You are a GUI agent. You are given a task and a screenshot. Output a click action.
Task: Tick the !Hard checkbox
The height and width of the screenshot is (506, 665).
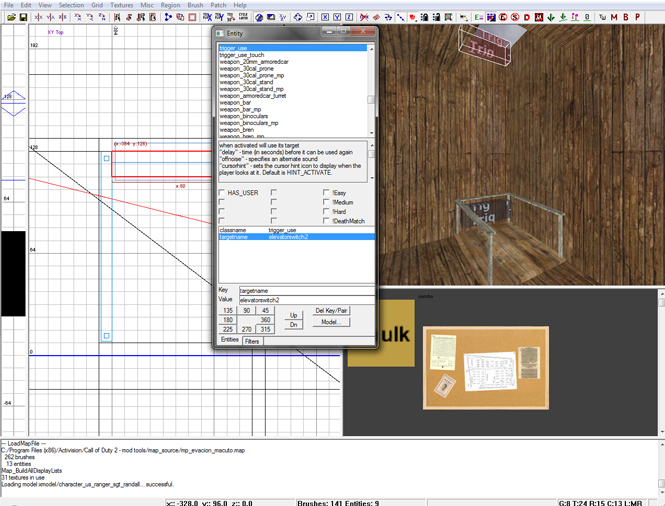pos(326,211)
